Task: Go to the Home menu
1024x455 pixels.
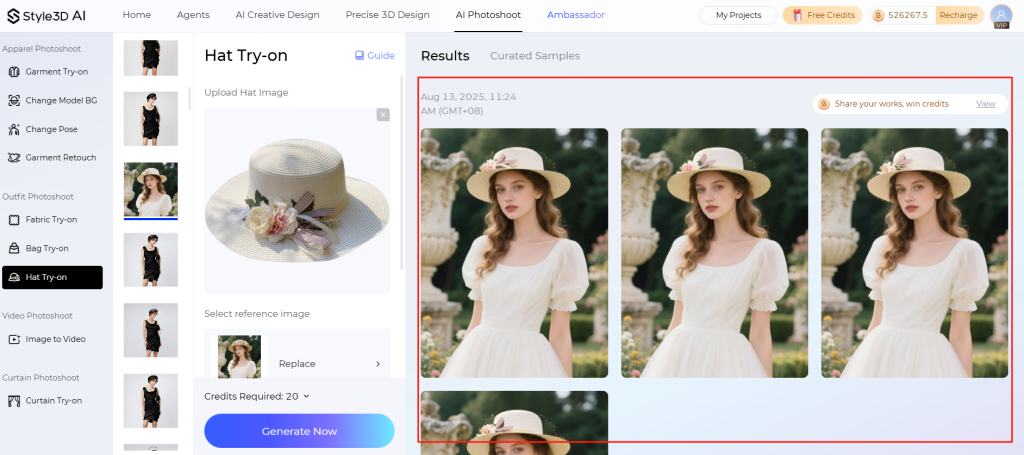Action: [x=136, y=15]
